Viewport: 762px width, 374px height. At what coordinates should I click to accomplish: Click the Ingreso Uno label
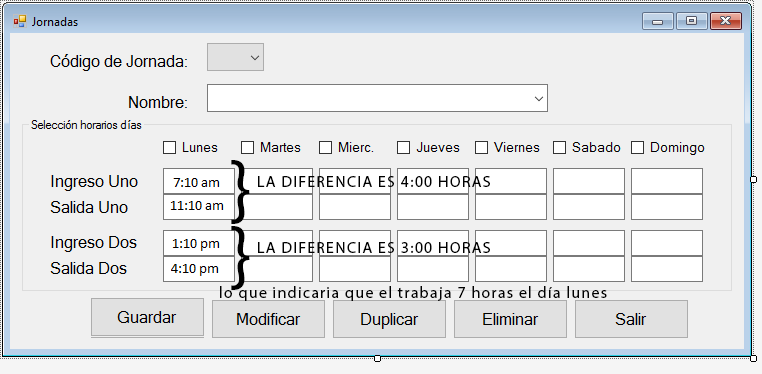[x=94, y=182]
